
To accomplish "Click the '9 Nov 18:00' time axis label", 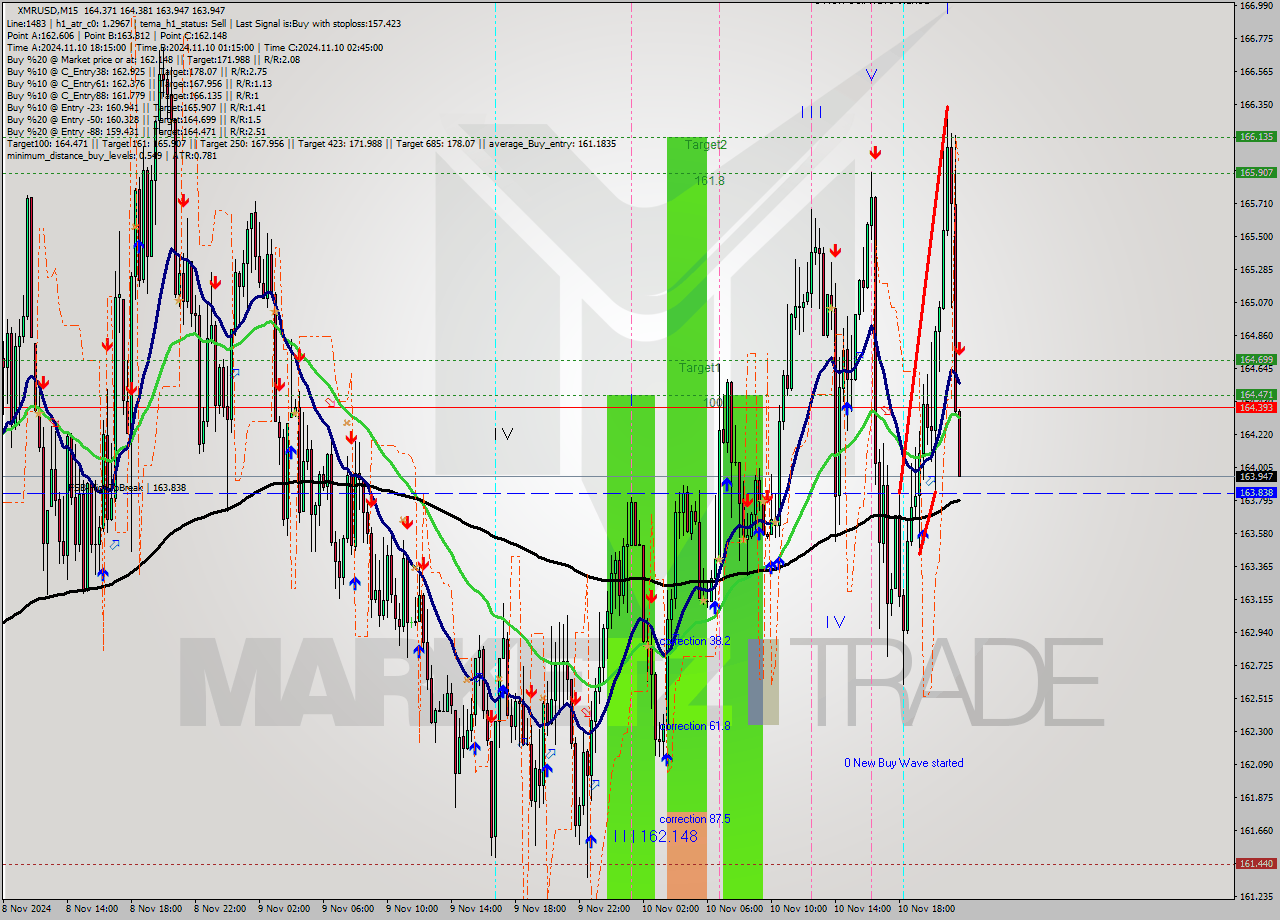I will coord(540,909).
